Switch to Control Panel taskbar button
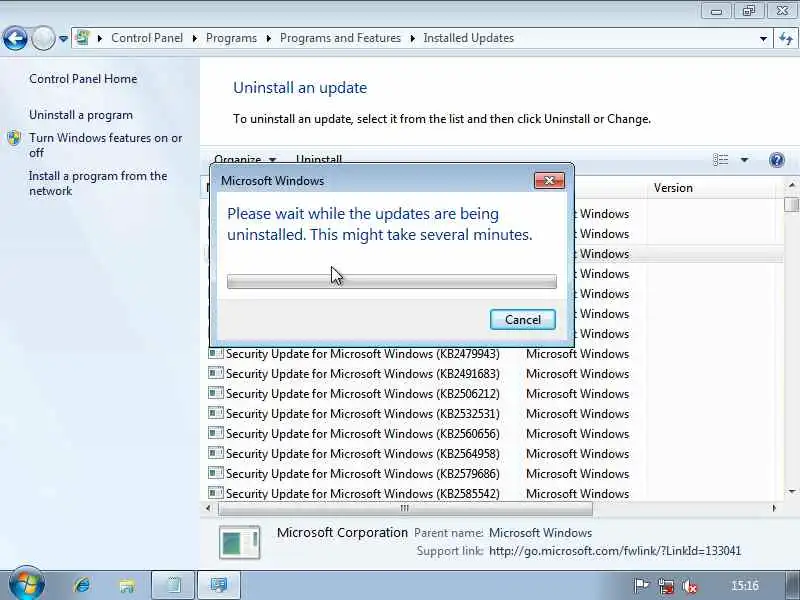Viewport: 800px width, 600px height. coord(219,585)
